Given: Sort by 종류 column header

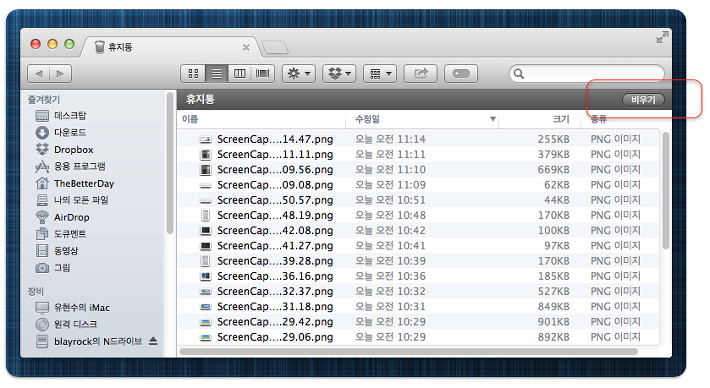Looking at the screenshot, I should (x=598, y=119).
